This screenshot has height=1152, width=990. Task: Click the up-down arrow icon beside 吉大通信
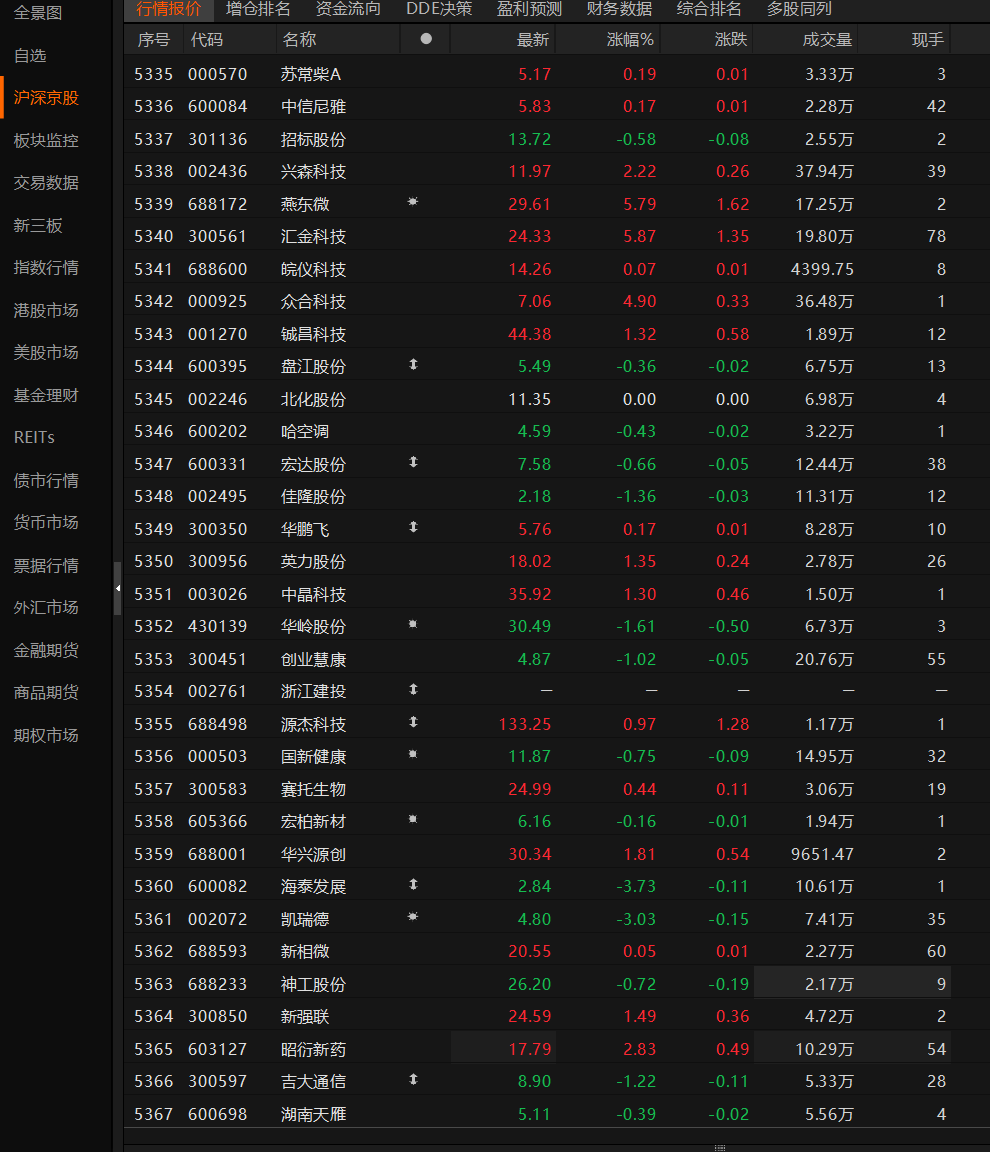(413, 1079)
